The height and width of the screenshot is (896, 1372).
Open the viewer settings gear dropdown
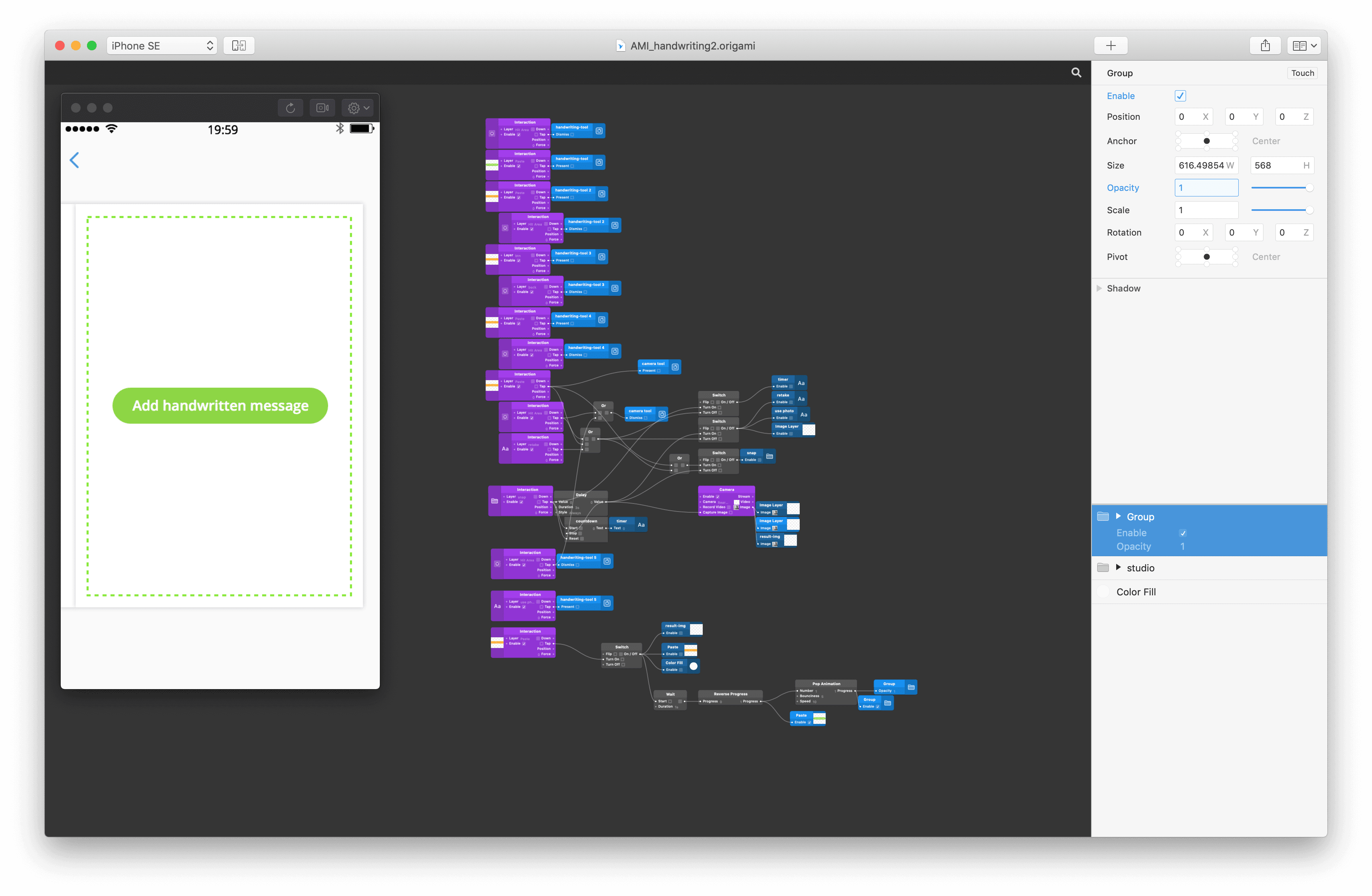tap(358, 108)
